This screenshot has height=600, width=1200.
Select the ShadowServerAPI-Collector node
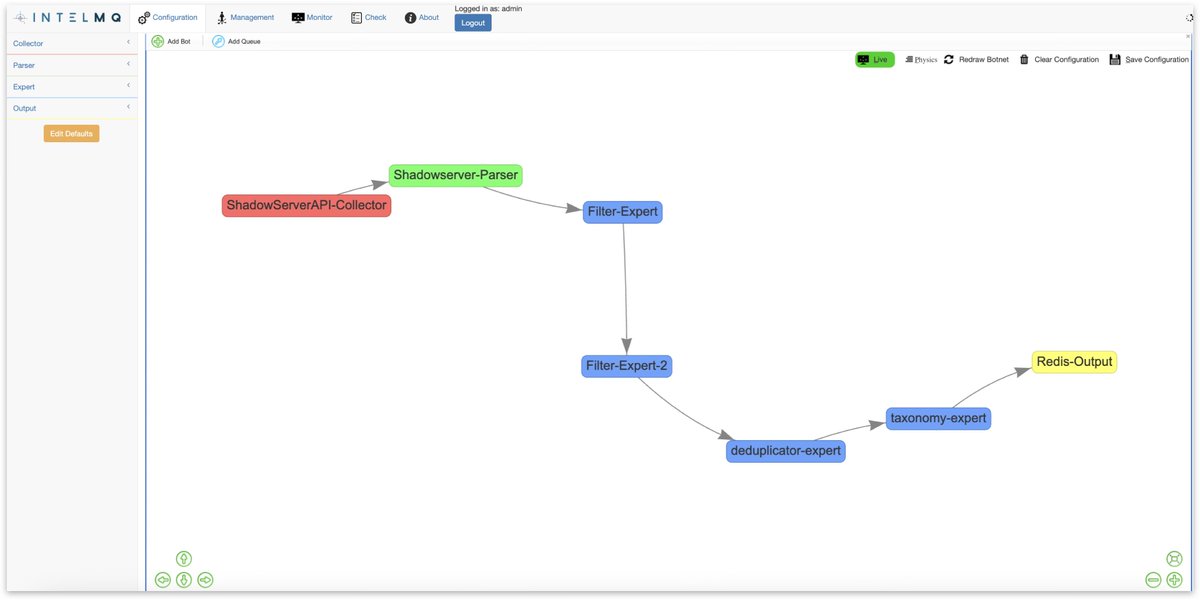tap(306, 205)
